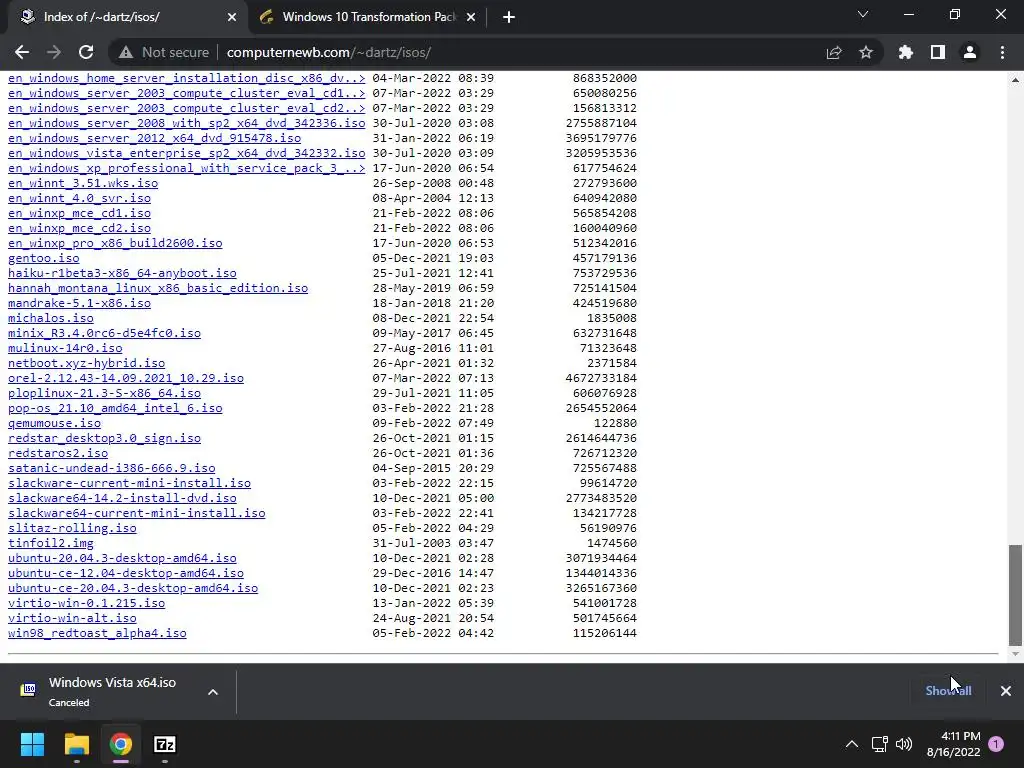Open en_windows_vista_enterprise_sp2_x64_dvd_342332.iso link
Viewport: 1024px width, 768px height.
click(187, 153)
